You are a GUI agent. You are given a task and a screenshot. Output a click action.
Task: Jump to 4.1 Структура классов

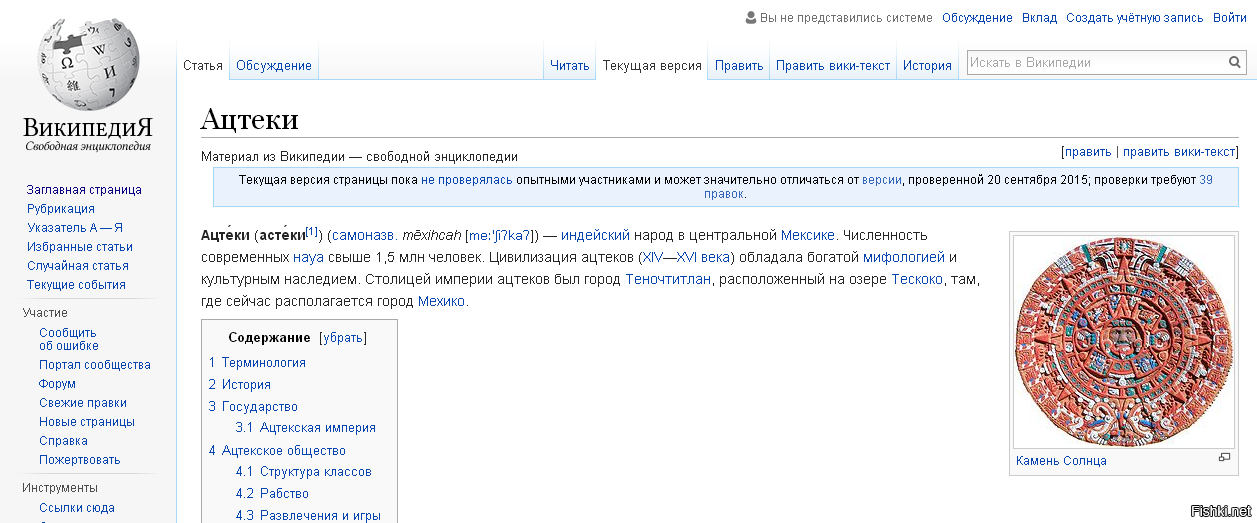pyautogui.click(x=304, y=472)
